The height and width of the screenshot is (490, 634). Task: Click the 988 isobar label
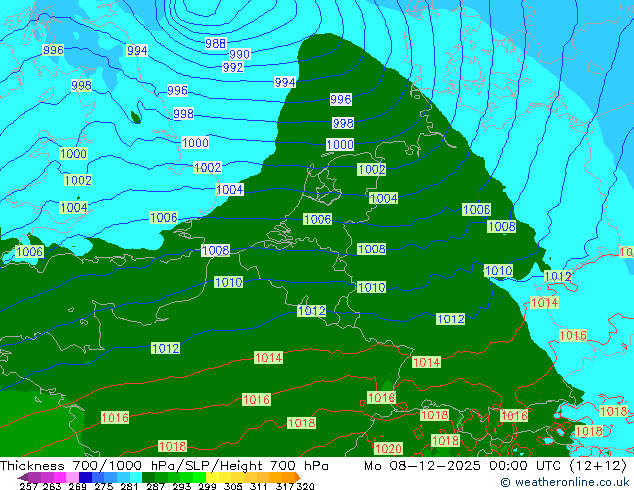[x=215, y=43]
